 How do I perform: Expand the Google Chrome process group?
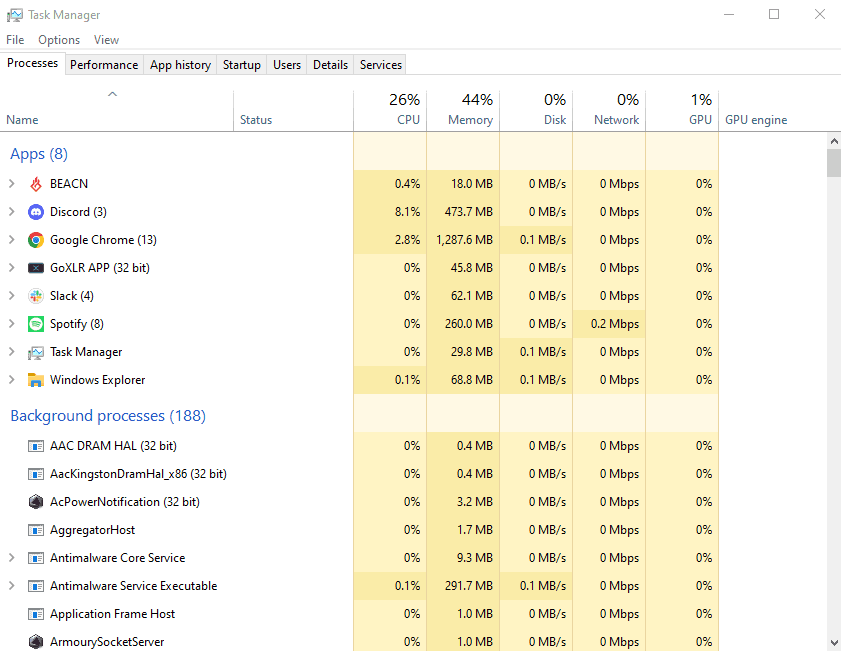[x=11, y=240]
